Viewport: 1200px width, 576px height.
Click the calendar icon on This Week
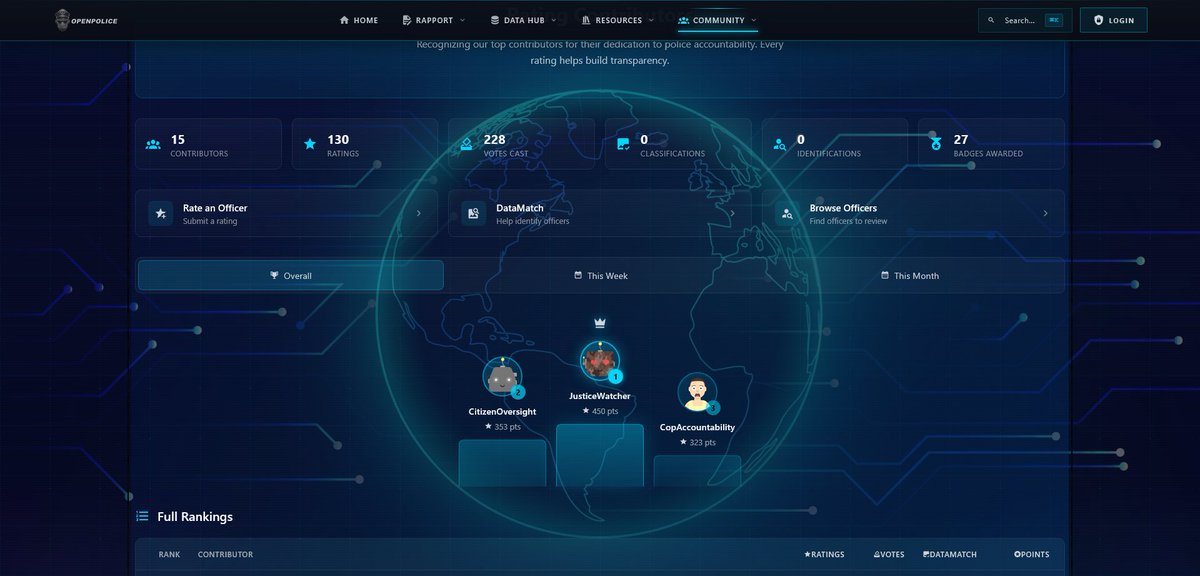578,275
